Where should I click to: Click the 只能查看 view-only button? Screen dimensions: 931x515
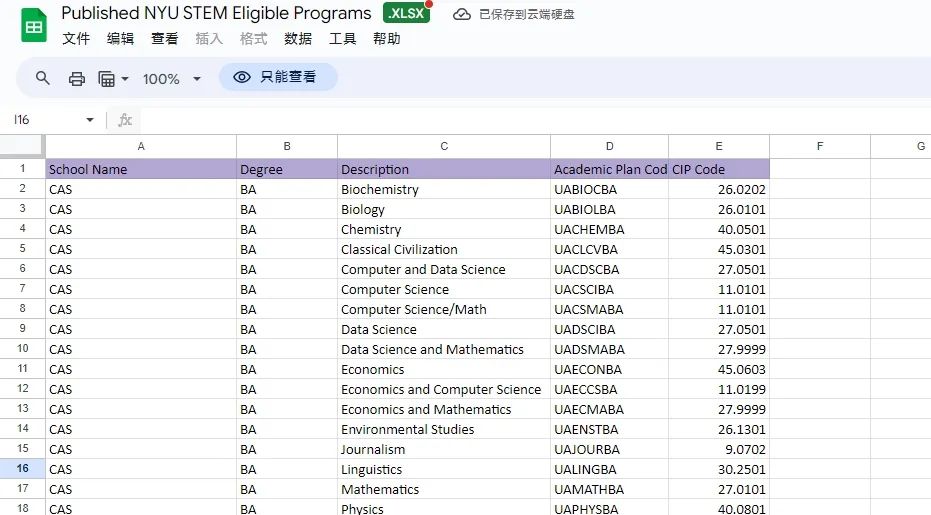tap(278, 77)
